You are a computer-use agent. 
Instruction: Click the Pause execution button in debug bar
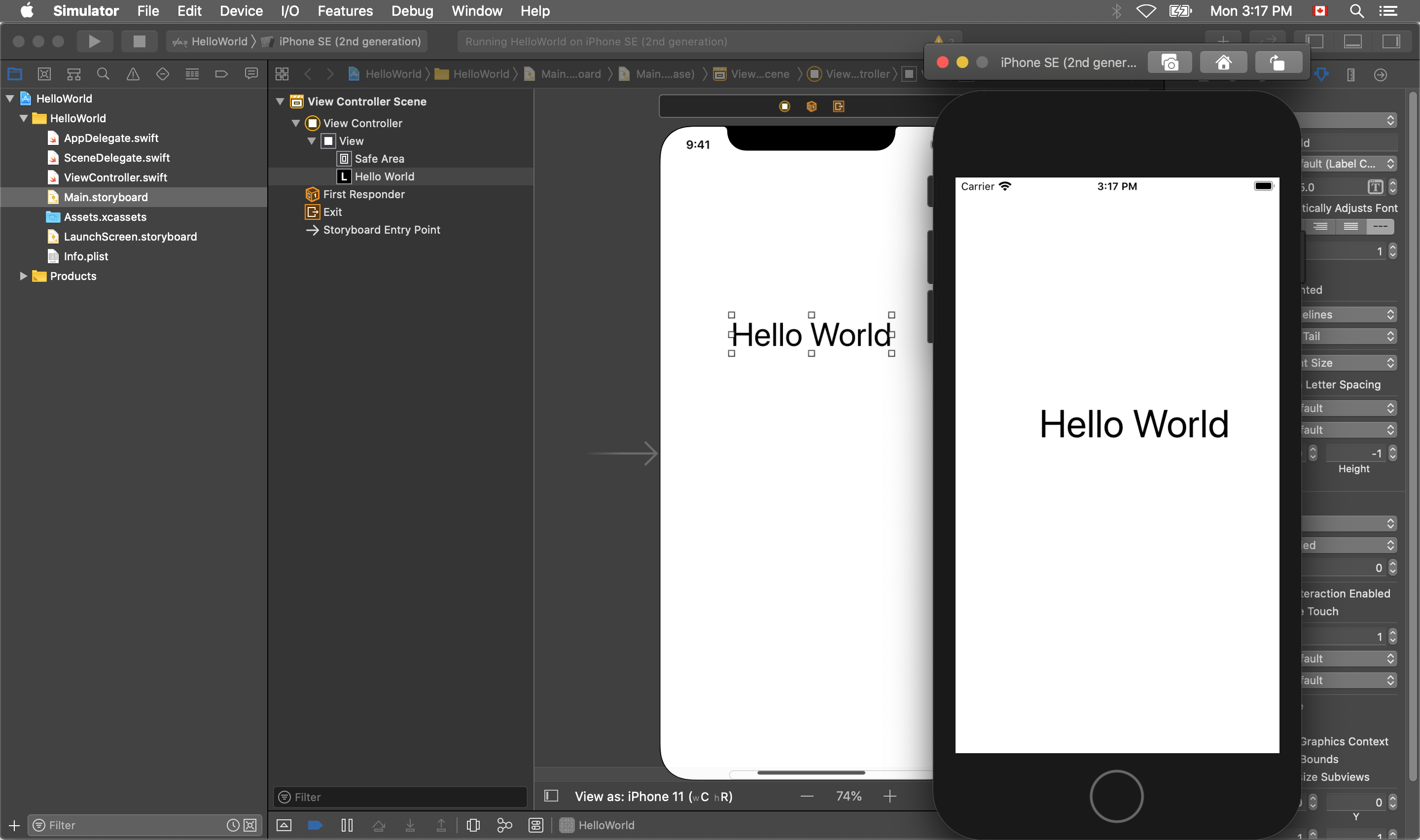[347, 825]
